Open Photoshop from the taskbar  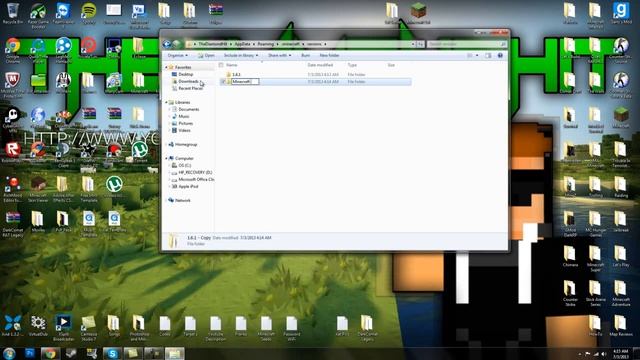pyautogui.click(x=30, y=353)
